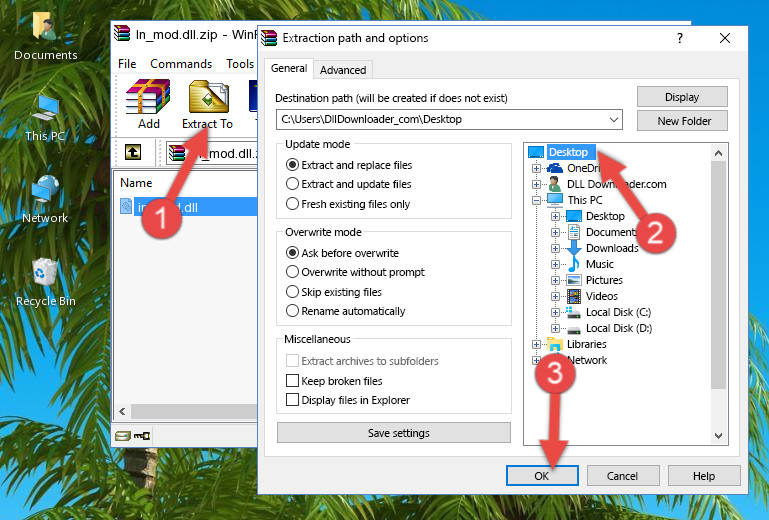
Task: Switch to the General tab
Action: (x=289, y=68)
